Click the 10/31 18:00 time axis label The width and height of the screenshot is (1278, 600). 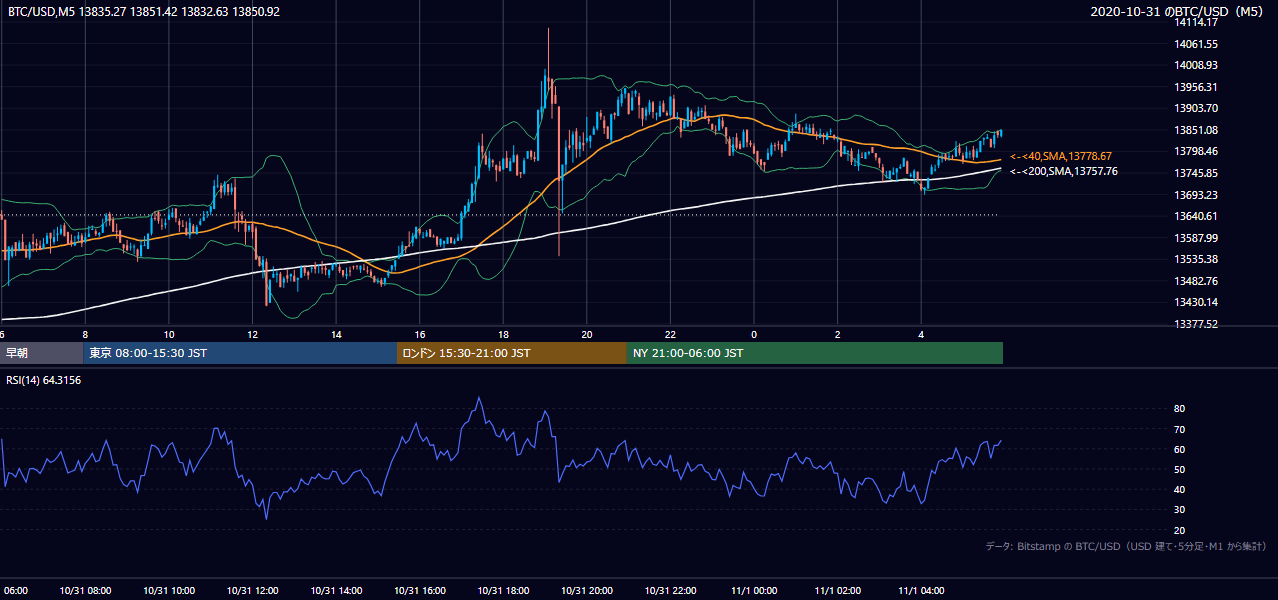(x=503, y=591)
